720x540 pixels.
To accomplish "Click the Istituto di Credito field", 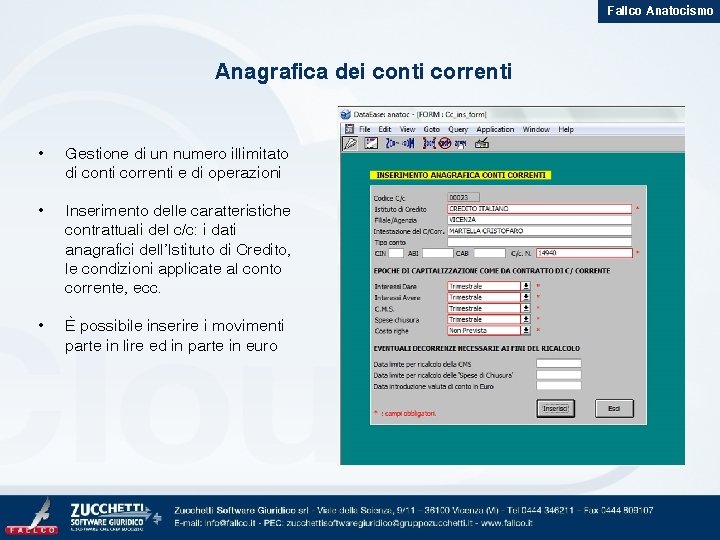I will [x=540, y=208].
